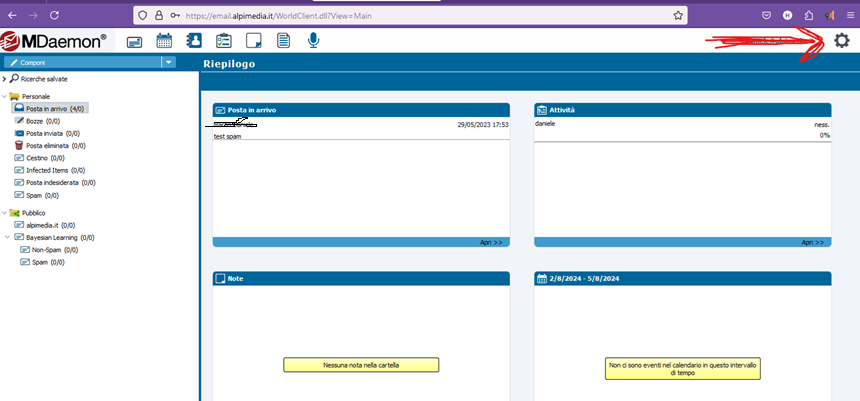Click the microphone voice recorder icon
Viewport: 860px width, 401px height.
tap(314, 41)
